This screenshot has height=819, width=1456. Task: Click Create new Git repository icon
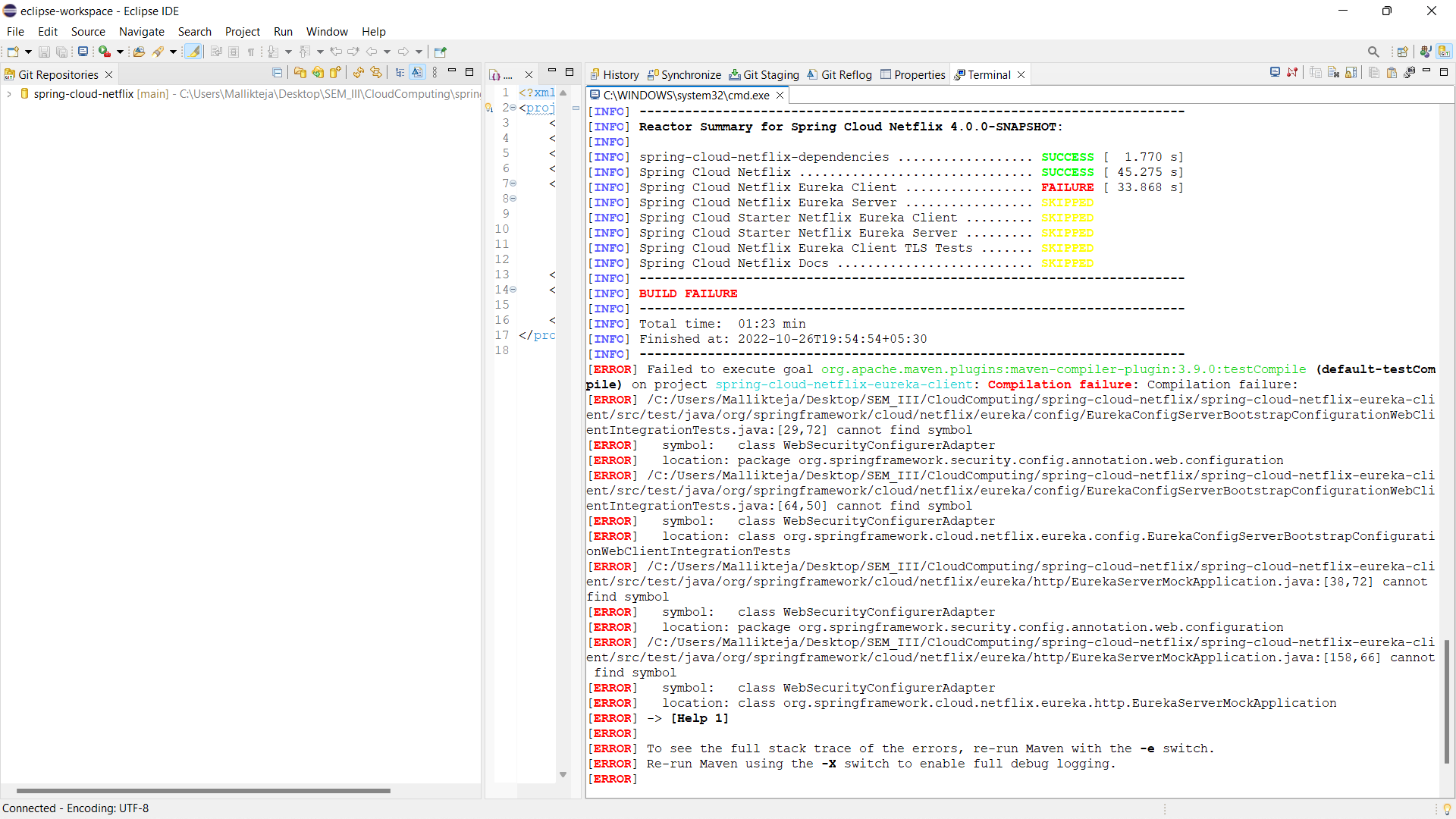click(x=335, y=73)
